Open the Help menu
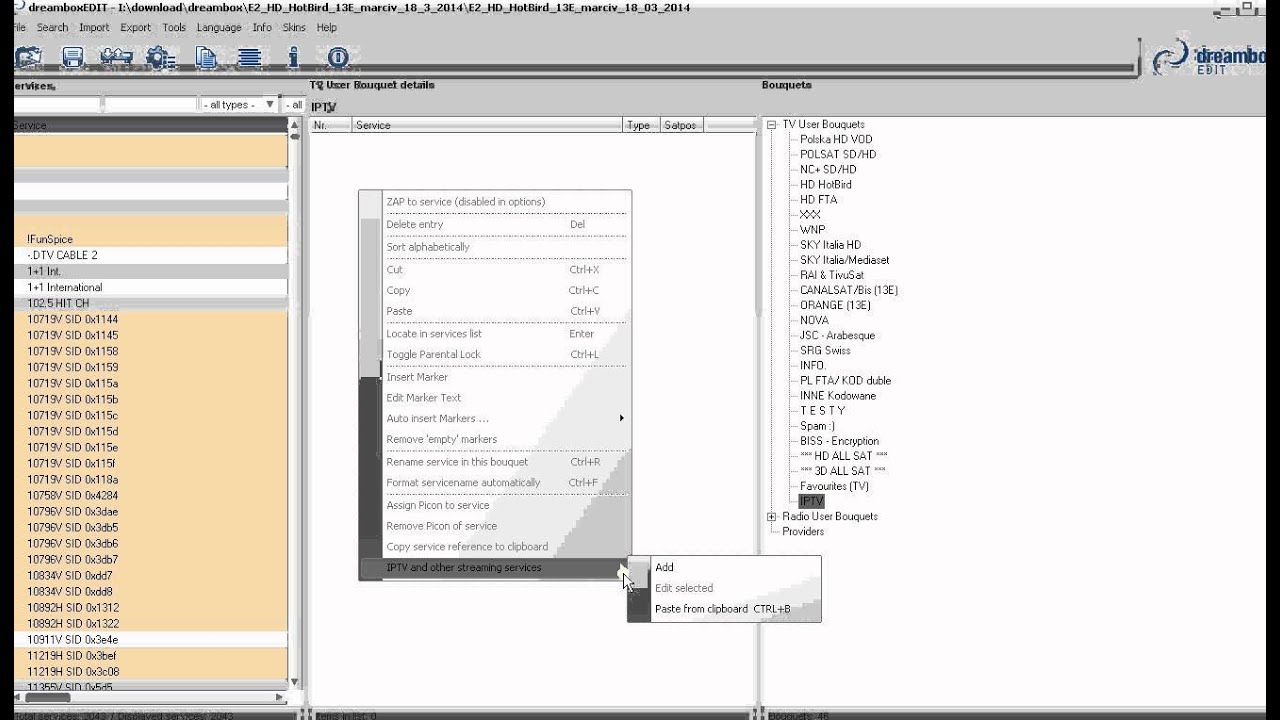 tap(327, 28)
